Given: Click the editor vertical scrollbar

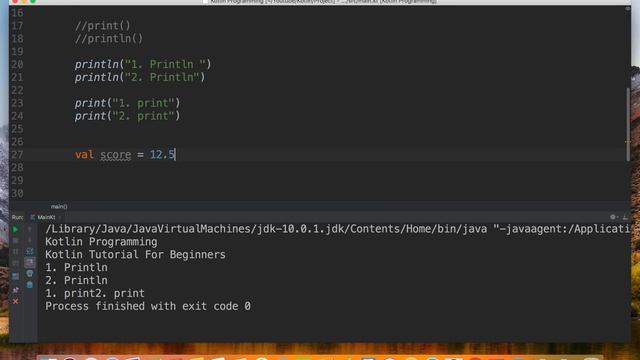Looking at the screenshot, I should click(x=628, y=124).
